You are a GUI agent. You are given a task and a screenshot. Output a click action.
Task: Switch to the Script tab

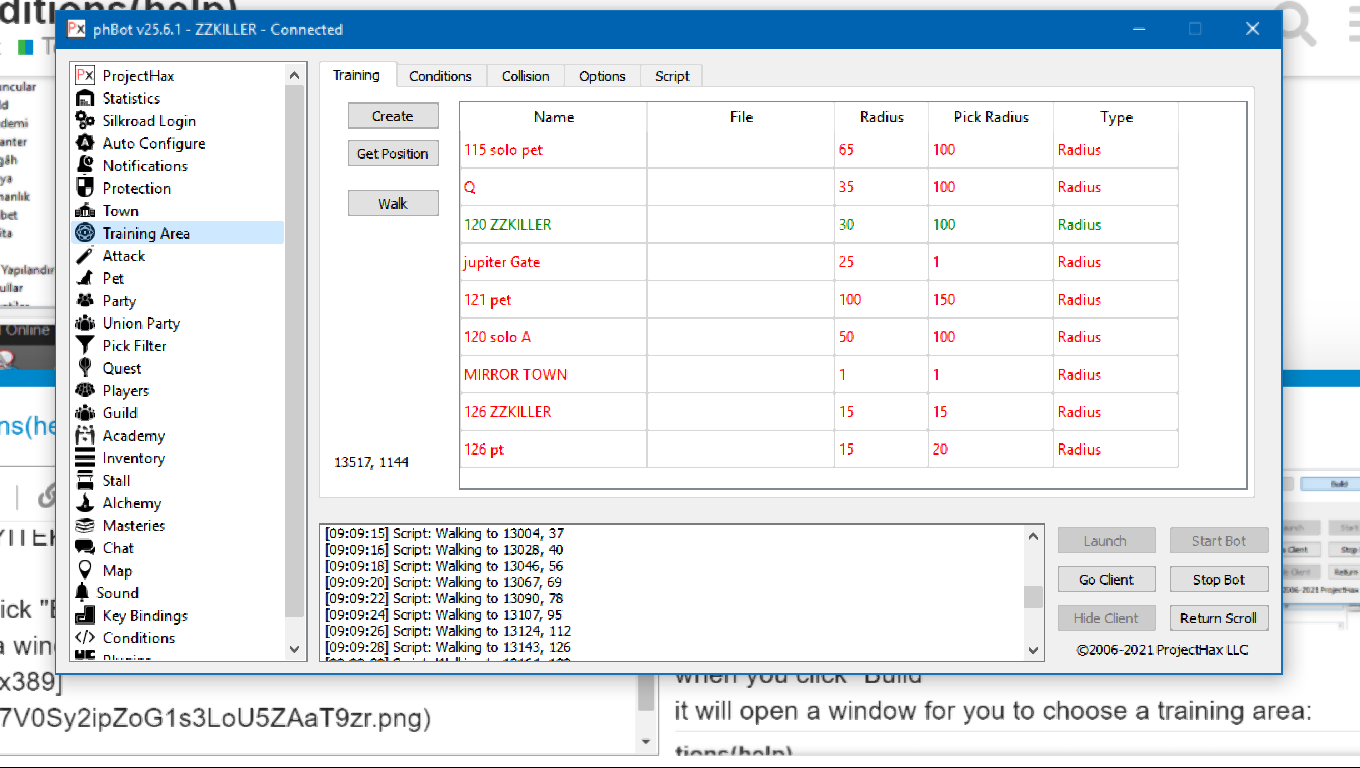pos(672,76)
